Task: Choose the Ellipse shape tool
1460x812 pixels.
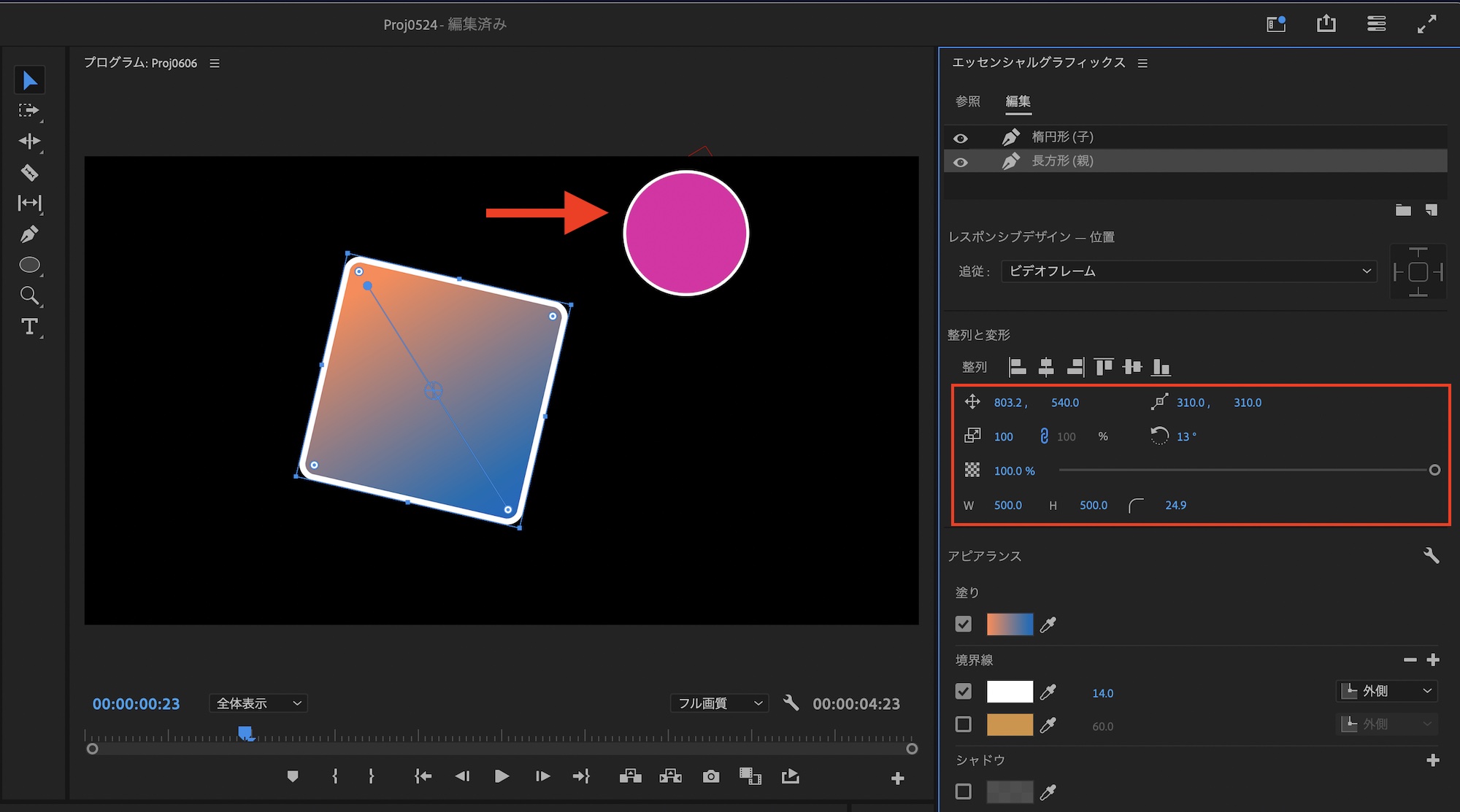Action: coord(29,265)
